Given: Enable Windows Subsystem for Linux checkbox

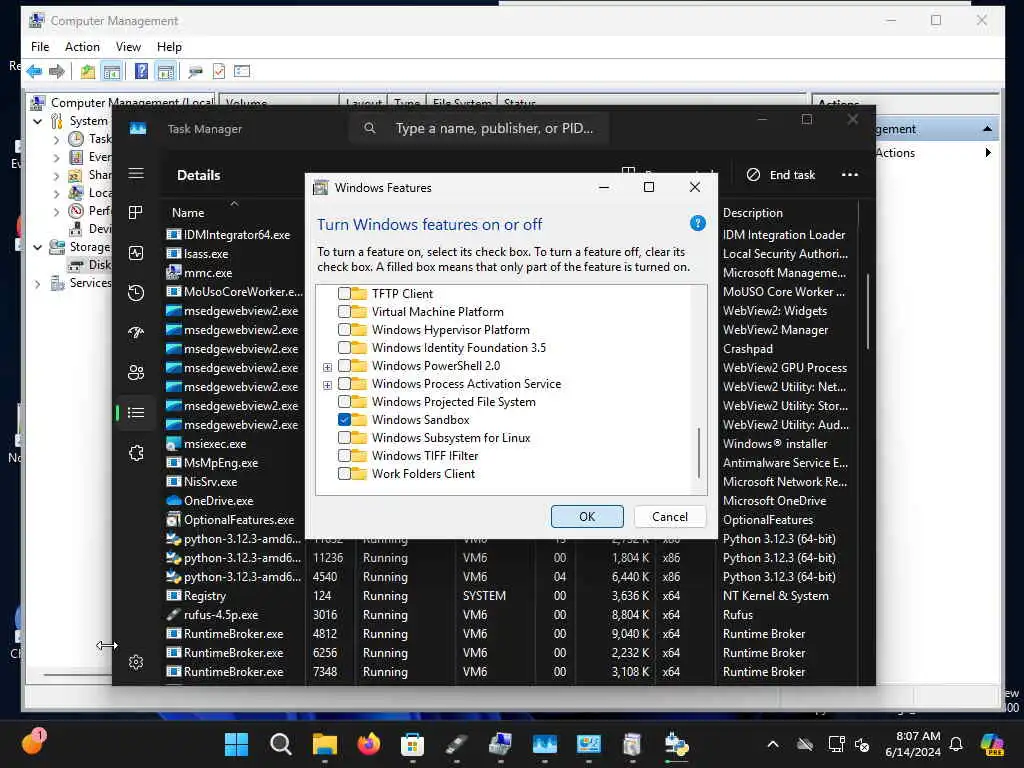Looking at the screenshot, I should click(x=344, y=438).
